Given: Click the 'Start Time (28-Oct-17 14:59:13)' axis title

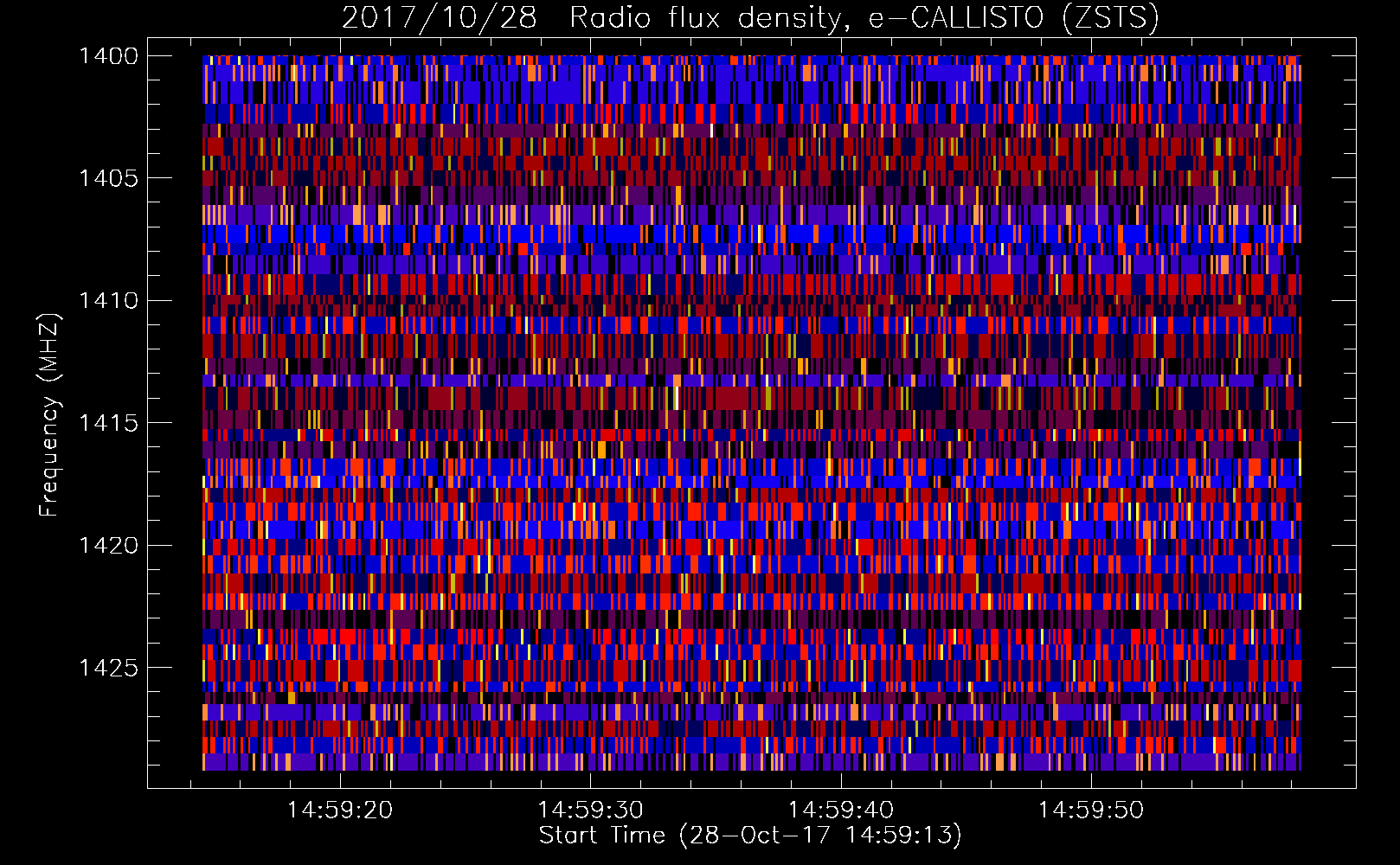Looking at the screenshot, I should pyautogui.click(x=750, y=836).
